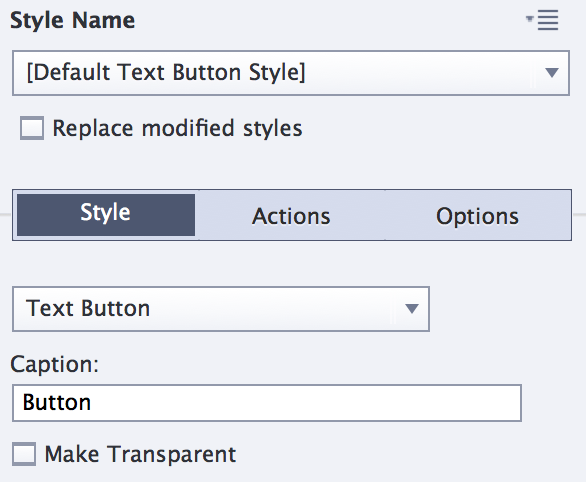
Task: Click the 'Caption:' field label
Action: (x=55, y=364)
